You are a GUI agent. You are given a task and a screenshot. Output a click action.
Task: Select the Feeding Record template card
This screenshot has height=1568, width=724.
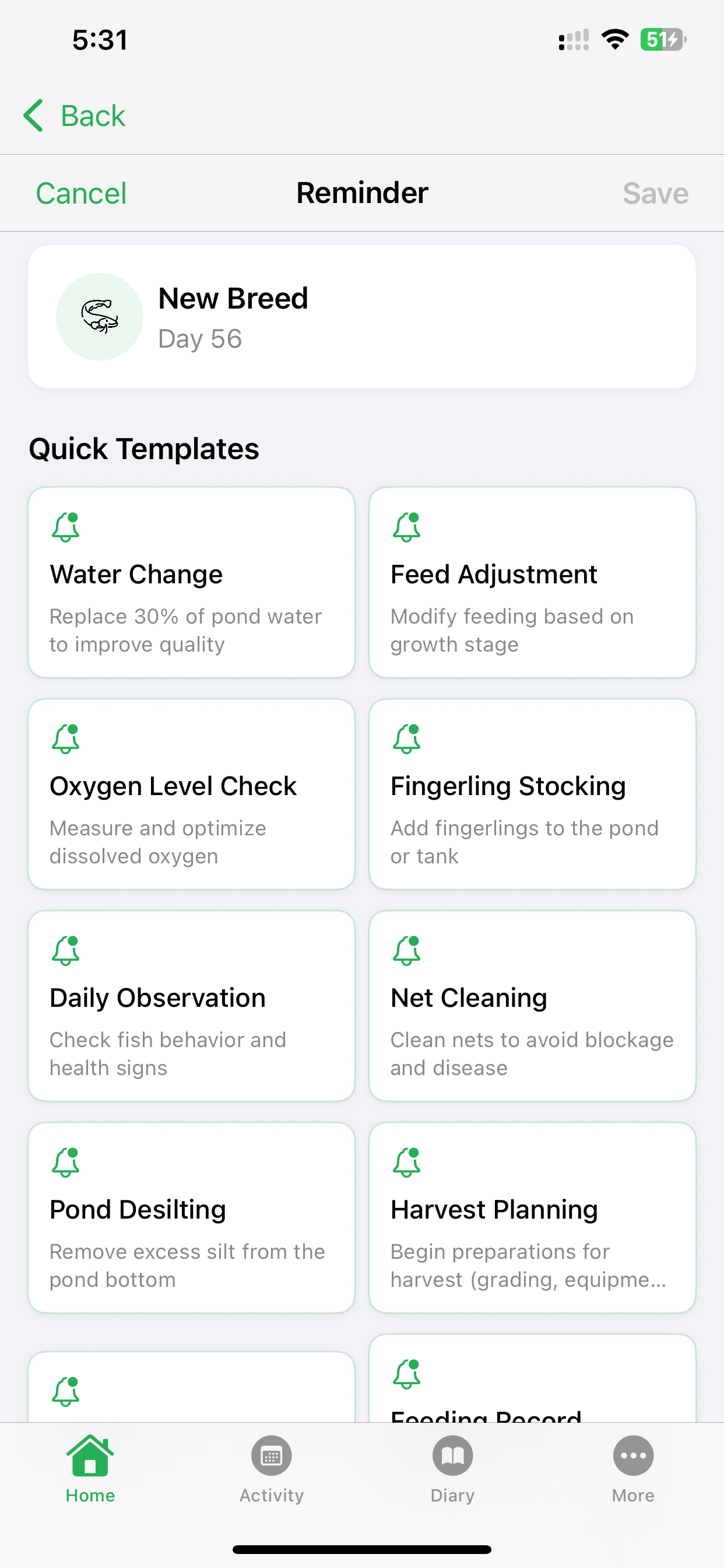pyautogui.click(x=532, y=1382)
